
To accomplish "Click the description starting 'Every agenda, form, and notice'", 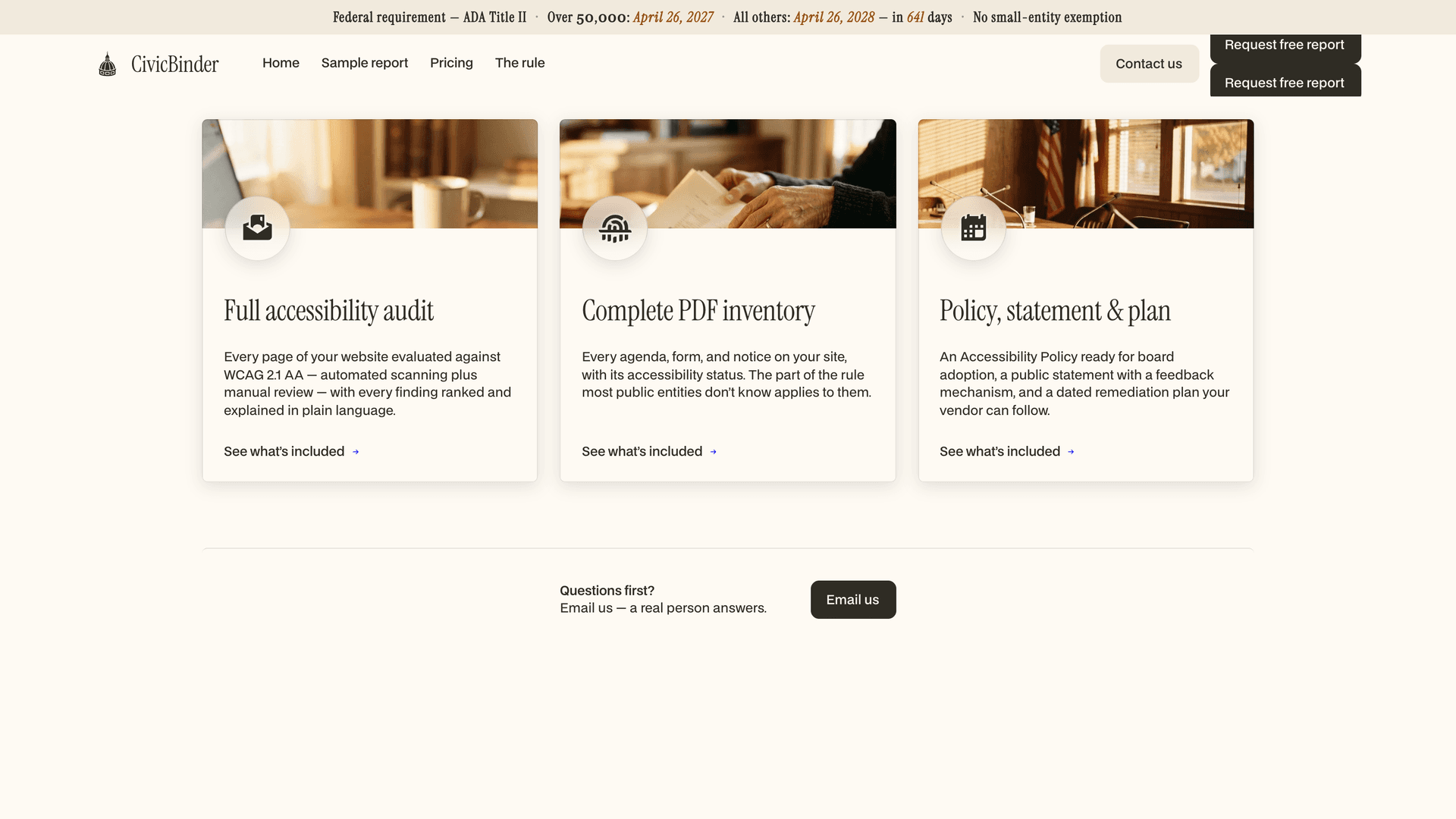I will click(x=726, y=375).
